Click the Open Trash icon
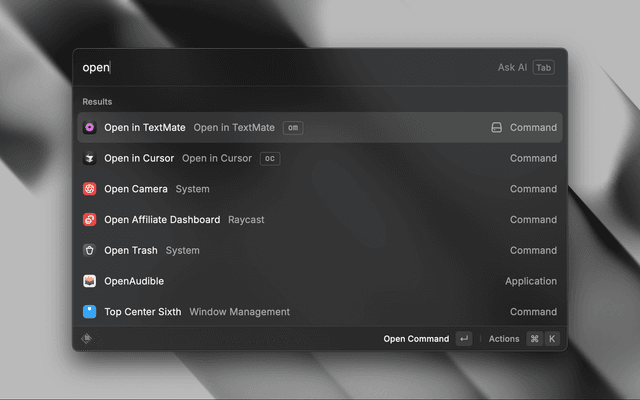640x400 pixels. click(x=90, y=251)
